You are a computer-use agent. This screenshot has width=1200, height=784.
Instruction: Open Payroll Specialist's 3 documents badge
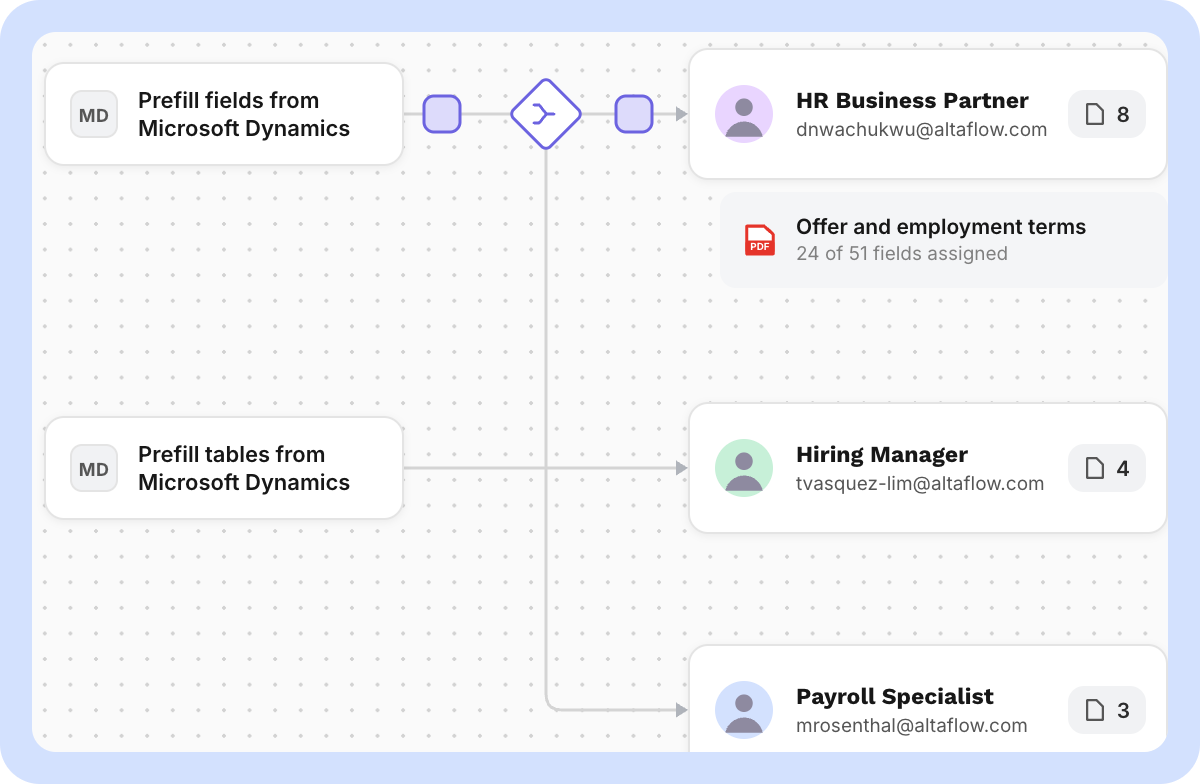(1107, 710)
